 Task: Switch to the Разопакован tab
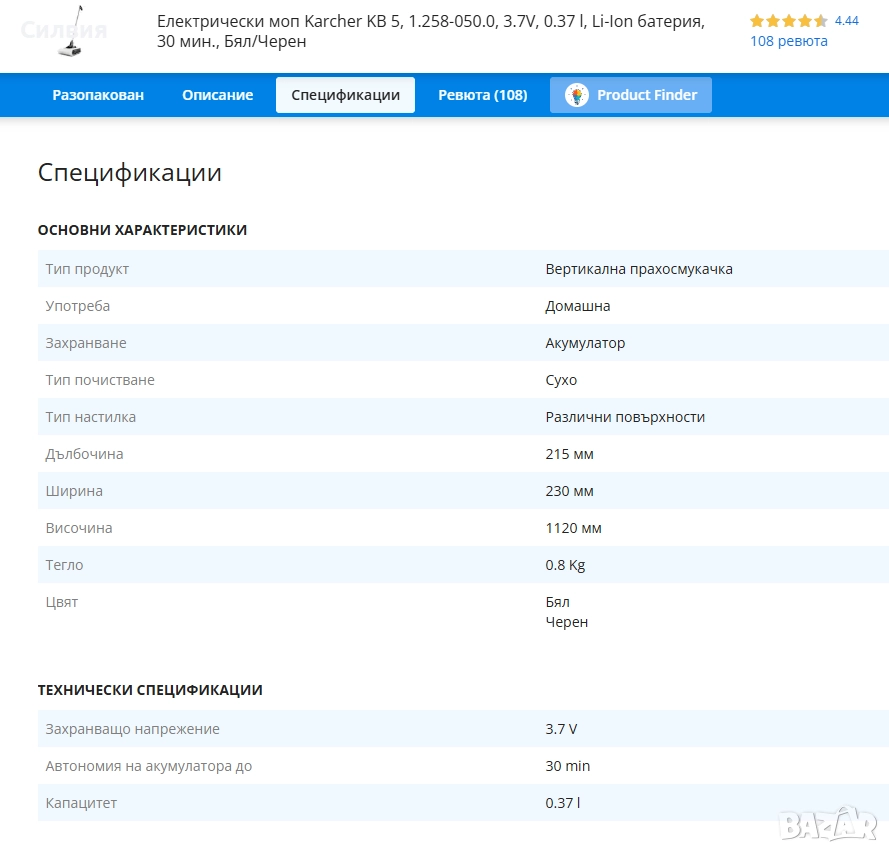pyautogui.click(x=98, y=95)
